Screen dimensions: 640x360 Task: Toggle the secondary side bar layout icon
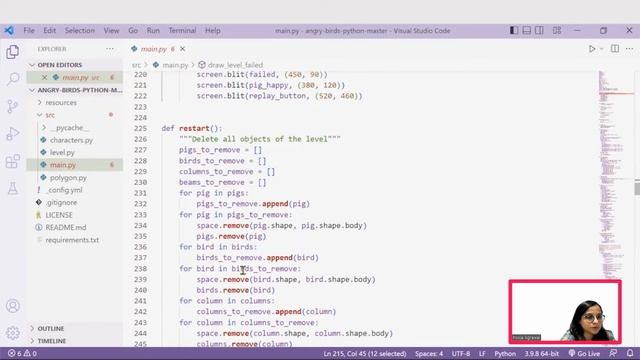click(x=539, y=31)
